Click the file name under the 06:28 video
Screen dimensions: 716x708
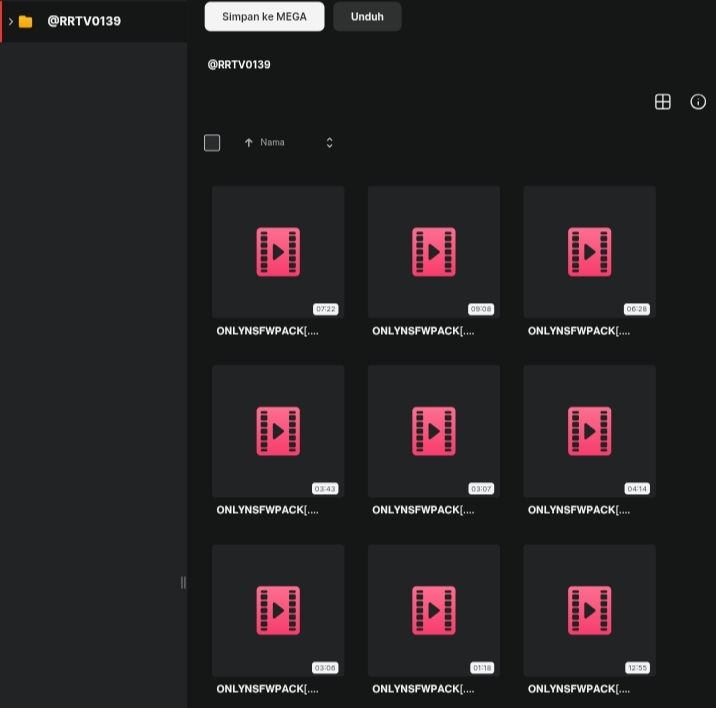pos(579,331)
